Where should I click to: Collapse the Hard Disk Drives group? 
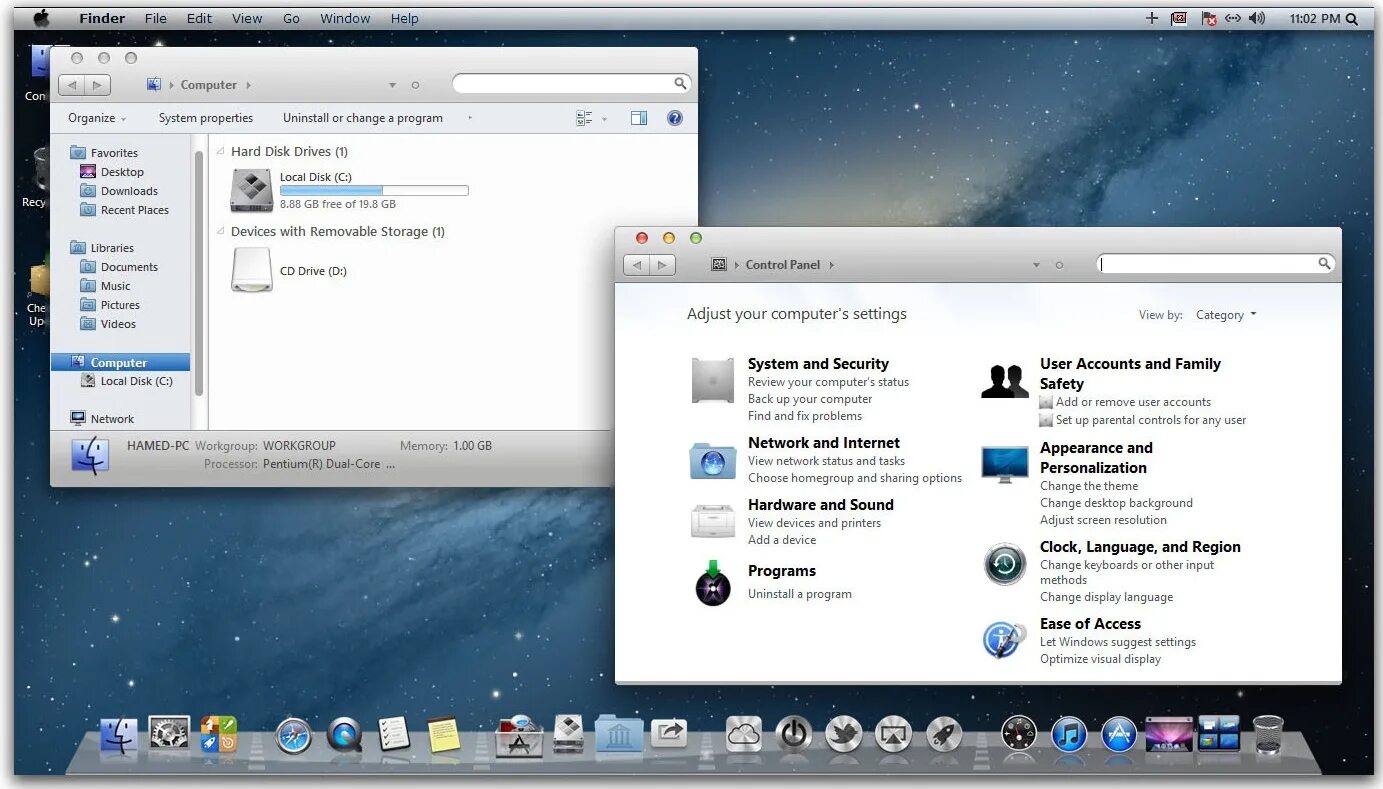[x=221, y=152]
